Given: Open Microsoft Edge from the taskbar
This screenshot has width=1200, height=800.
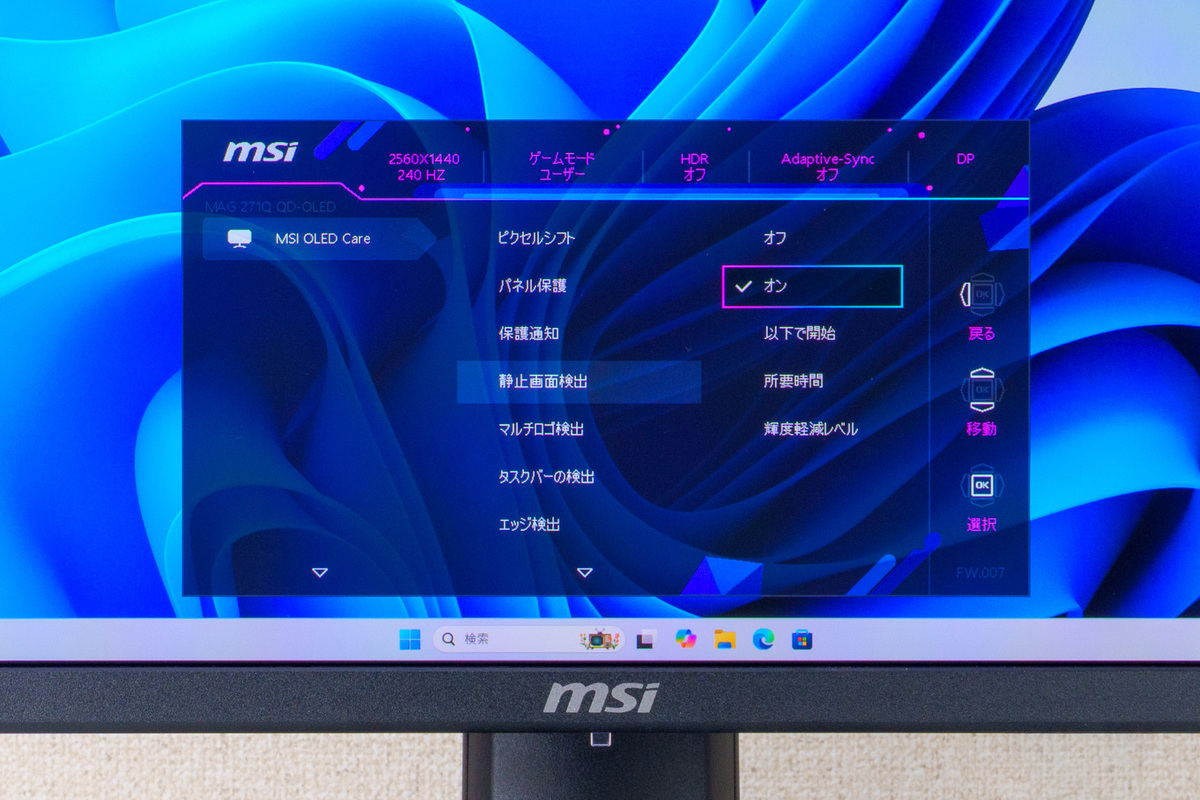Looking at the screenshot, I should pyautogui.click(x=763, y=640).
